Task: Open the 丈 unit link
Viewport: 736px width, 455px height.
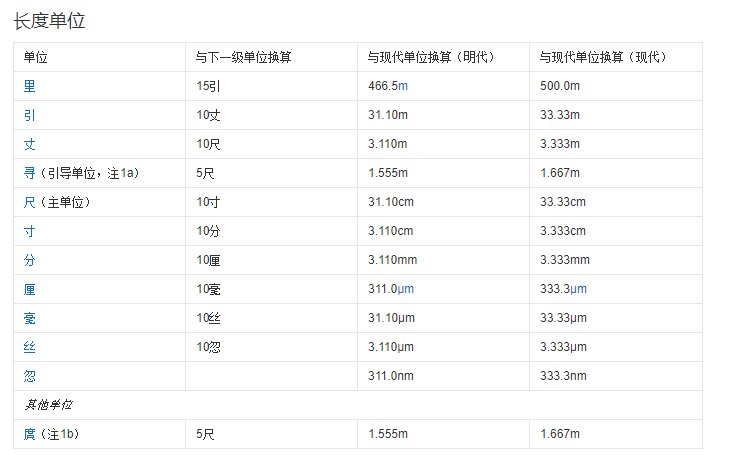Action: coord(30,144)
